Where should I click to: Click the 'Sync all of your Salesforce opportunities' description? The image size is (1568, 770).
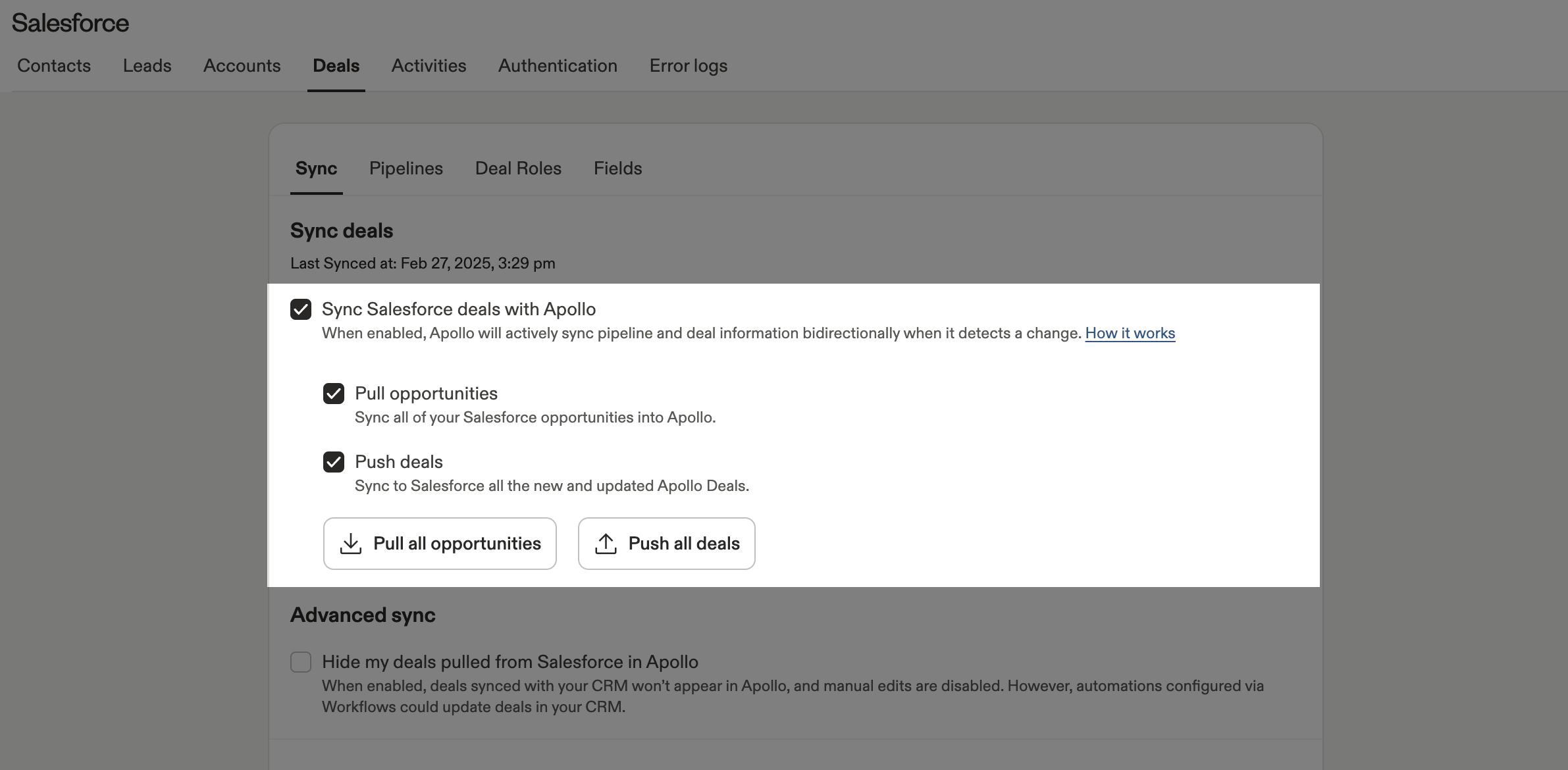535,417
